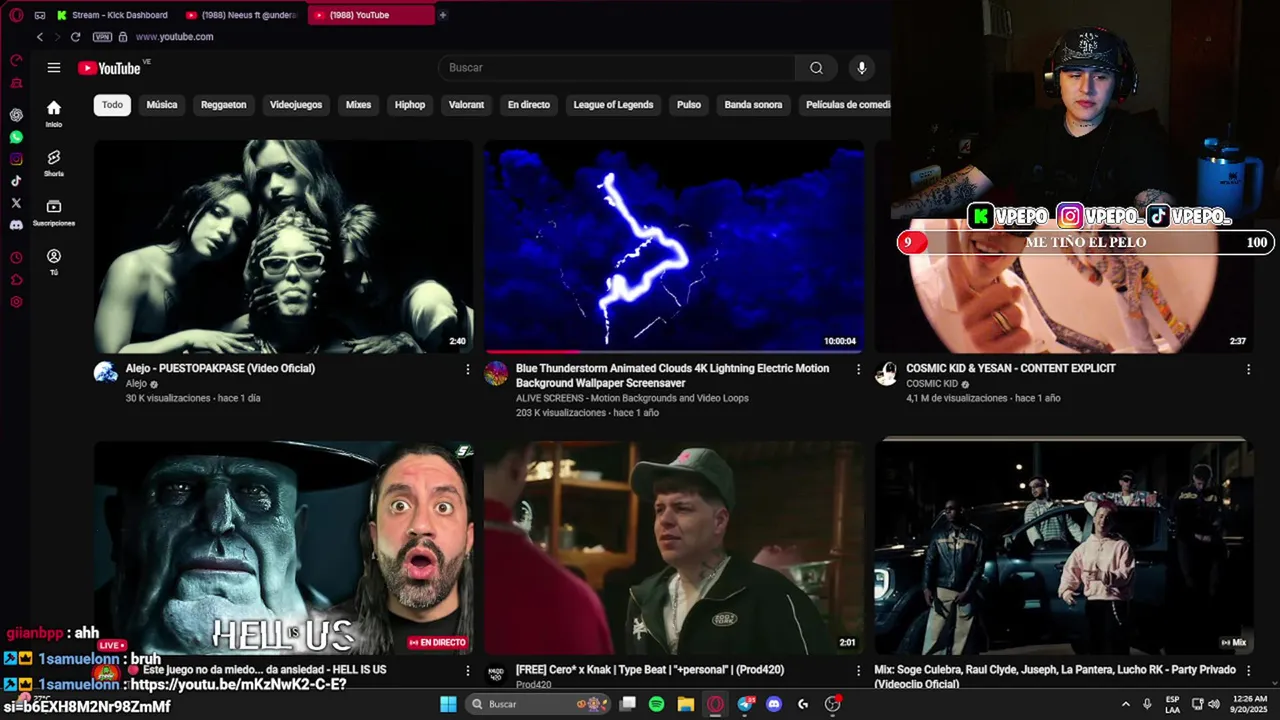This screenshot has height=720, width=1280.
Task: Open Extensions cube icon in Opera sidebar
Action: click(16, 280)
